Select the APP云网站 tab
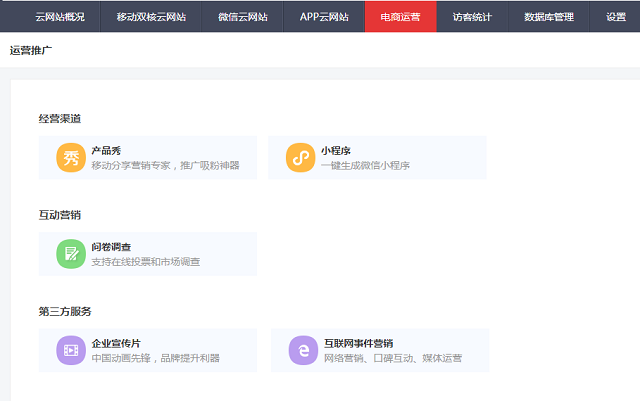Viewport: 640px width, 401px height. pyautogui.click(x=324, y=17)
